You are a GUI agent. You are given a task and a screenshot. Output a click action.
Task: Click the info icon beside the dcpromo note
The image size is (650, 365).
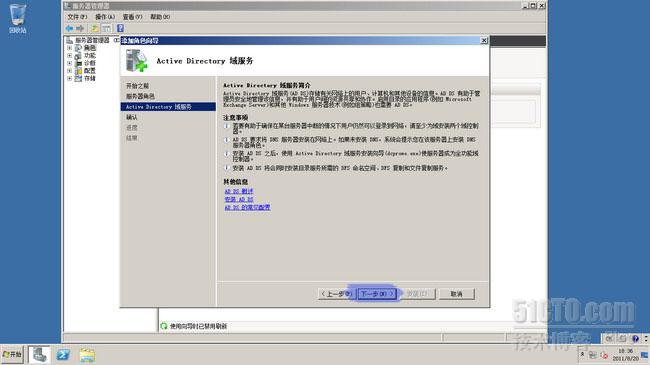227,153
